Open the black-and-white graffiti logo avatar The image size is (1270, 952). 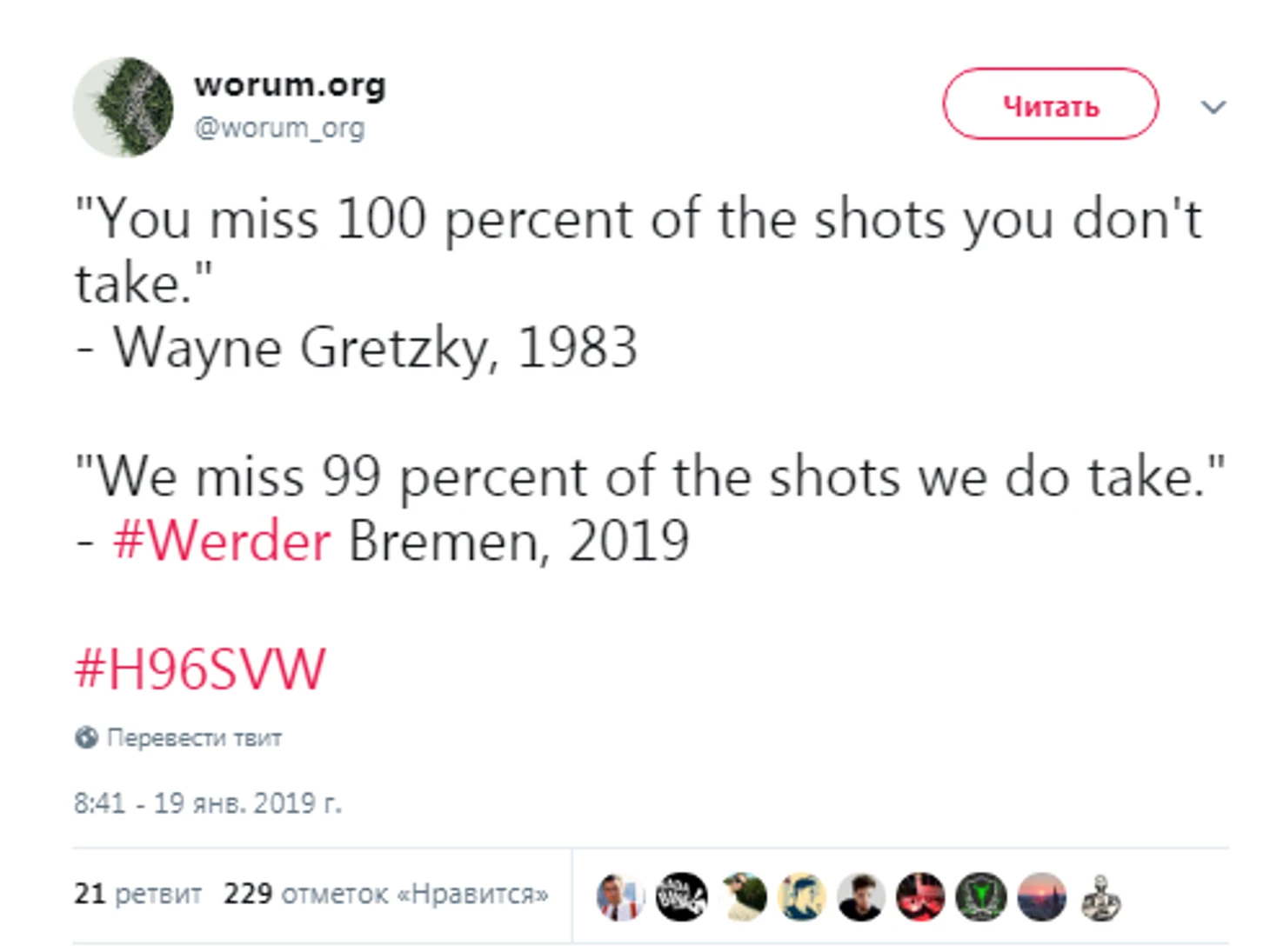681,897
